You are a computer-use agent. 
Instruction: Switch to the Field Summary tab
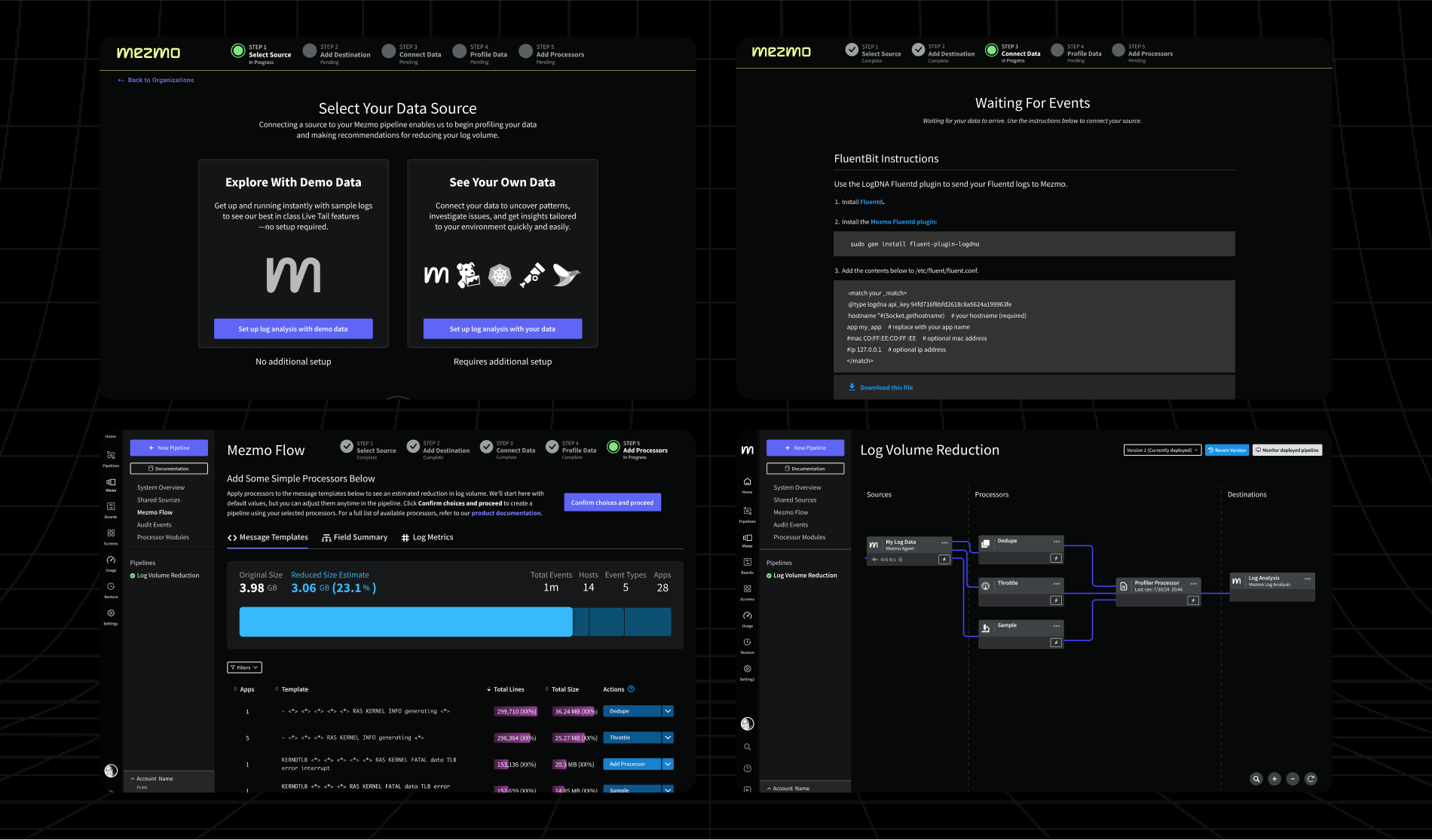(354, 537)
